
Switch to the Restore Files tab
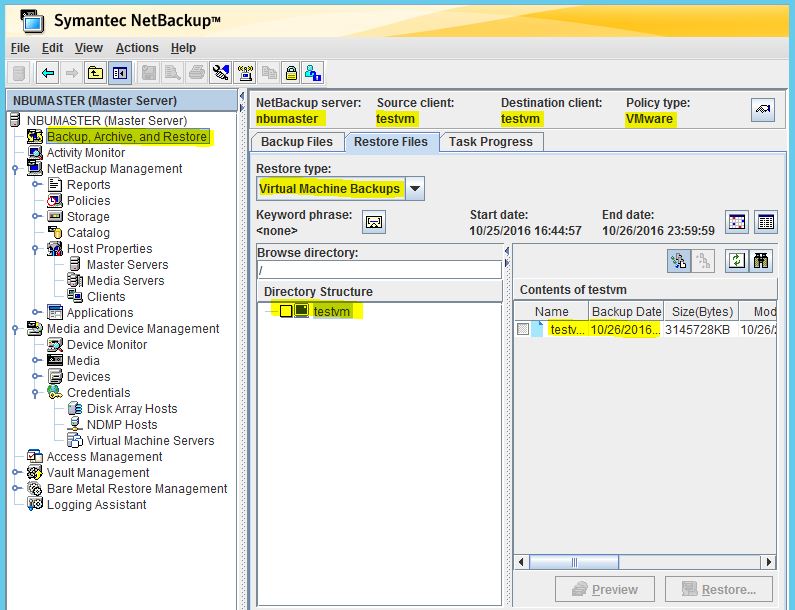pyautogui.click(x=391, y=142)
